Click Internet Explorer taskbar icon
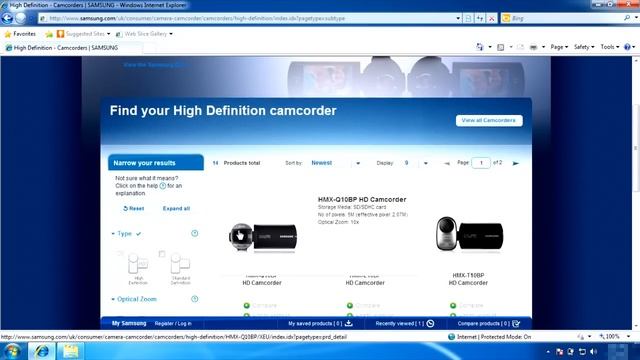 (x=41, y=351)
